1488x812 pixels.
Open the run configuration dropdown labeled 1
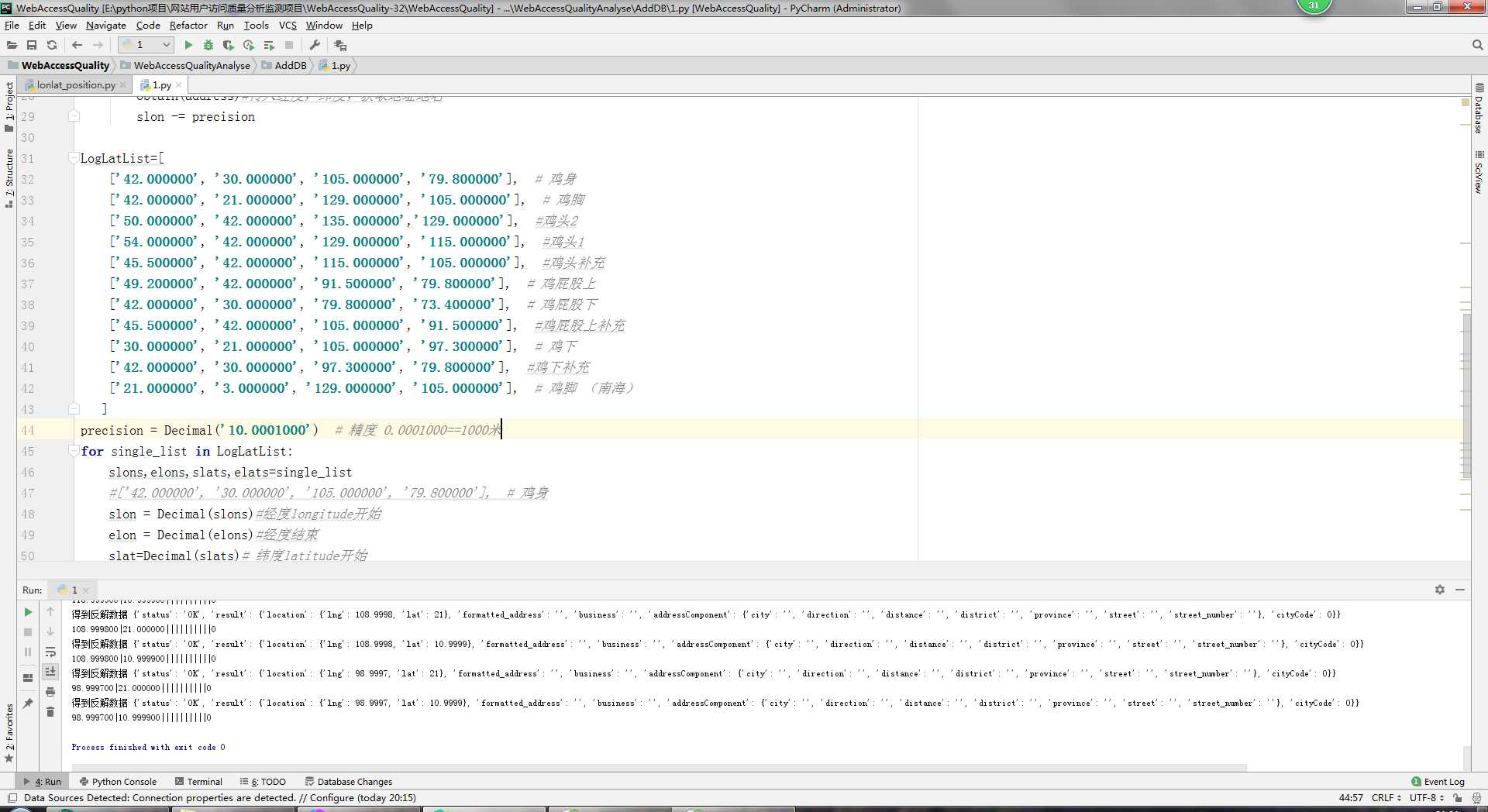[x=146, y=45]
